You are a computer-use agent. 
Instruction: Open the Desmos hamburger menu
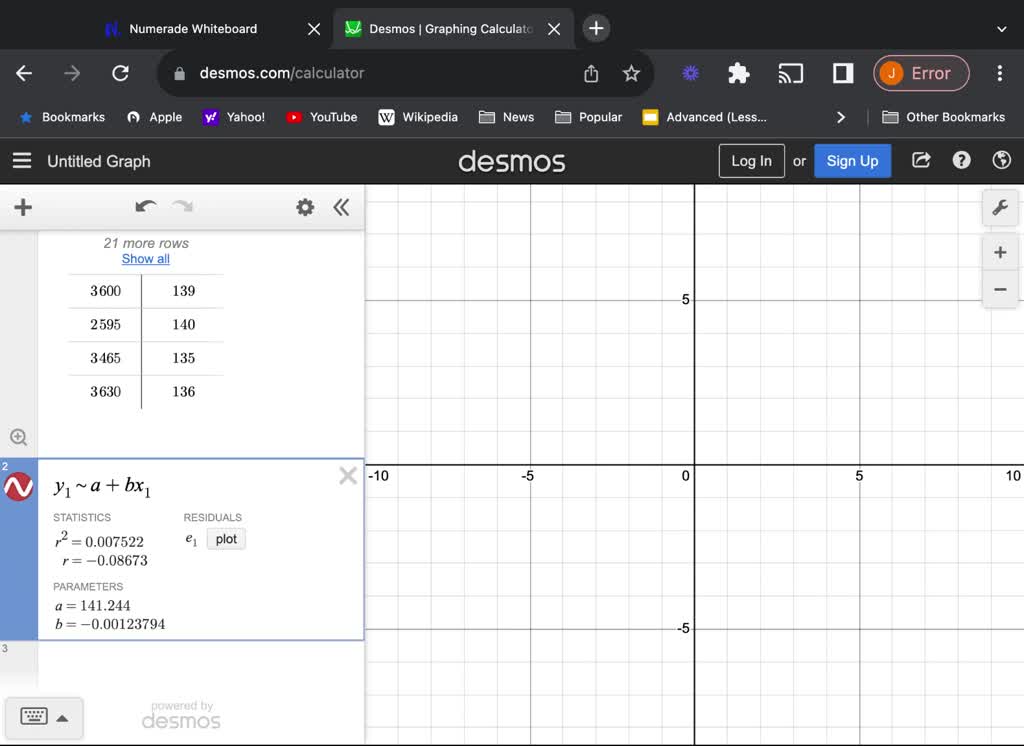pos(22,161)
